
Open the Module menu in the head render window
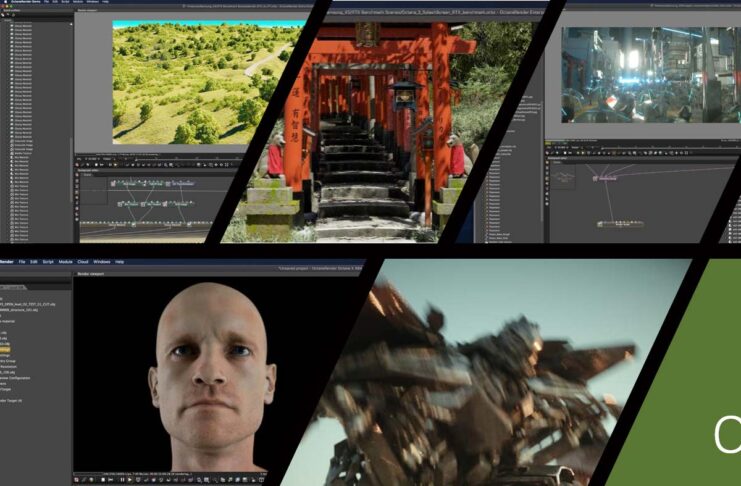click(x=66, y=261)
